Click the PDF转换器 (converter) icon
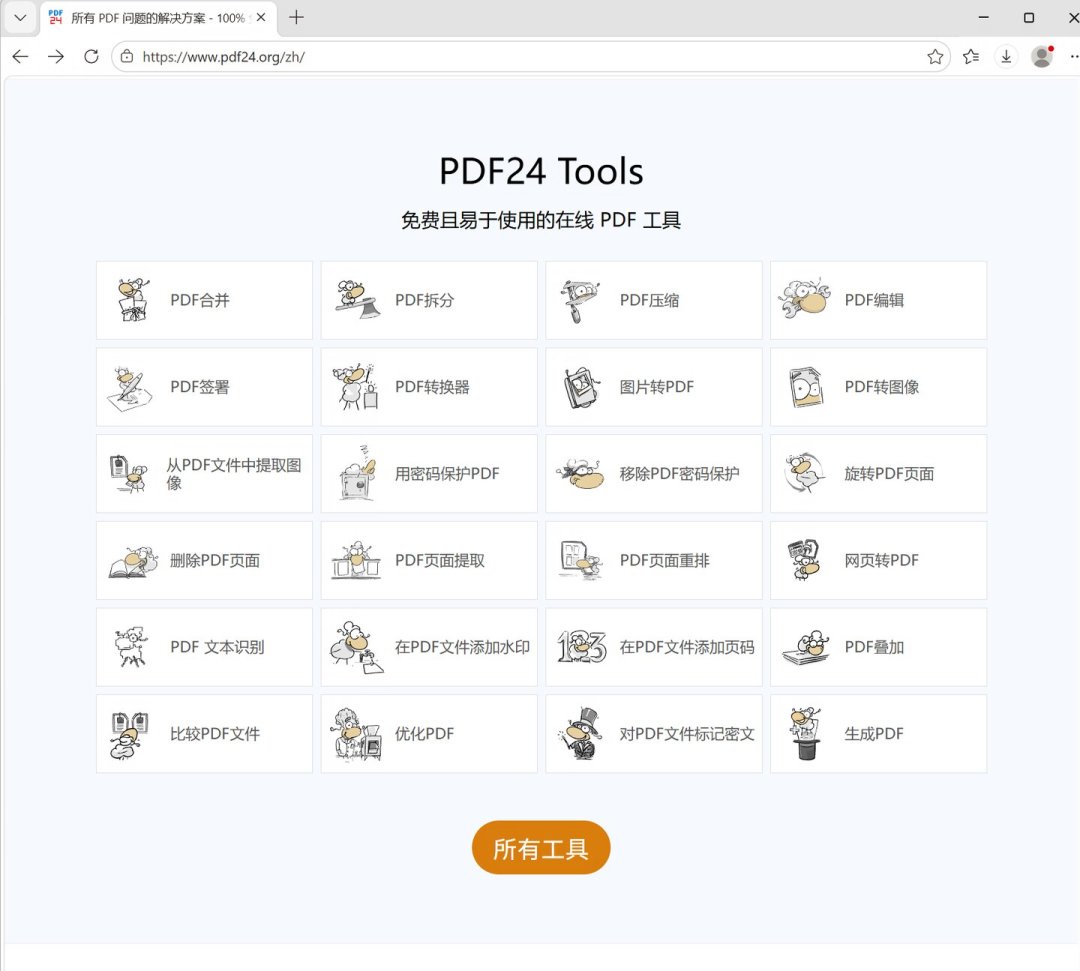This screenshot has height=971, width=1080. click(356, 388)
